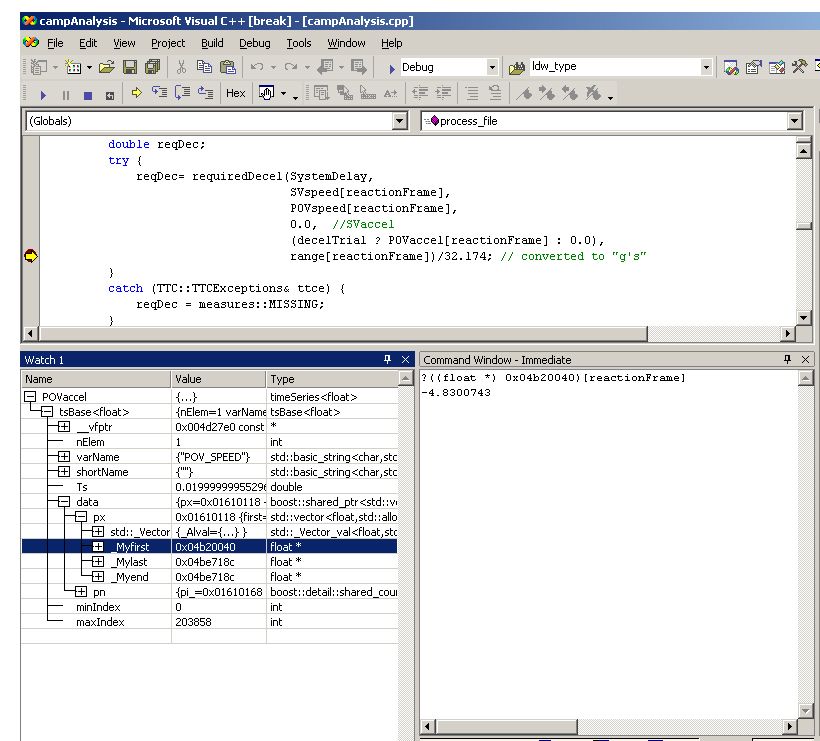Open the process_file member dropdown
Screen dimensions: 820x741
(794, 121)
